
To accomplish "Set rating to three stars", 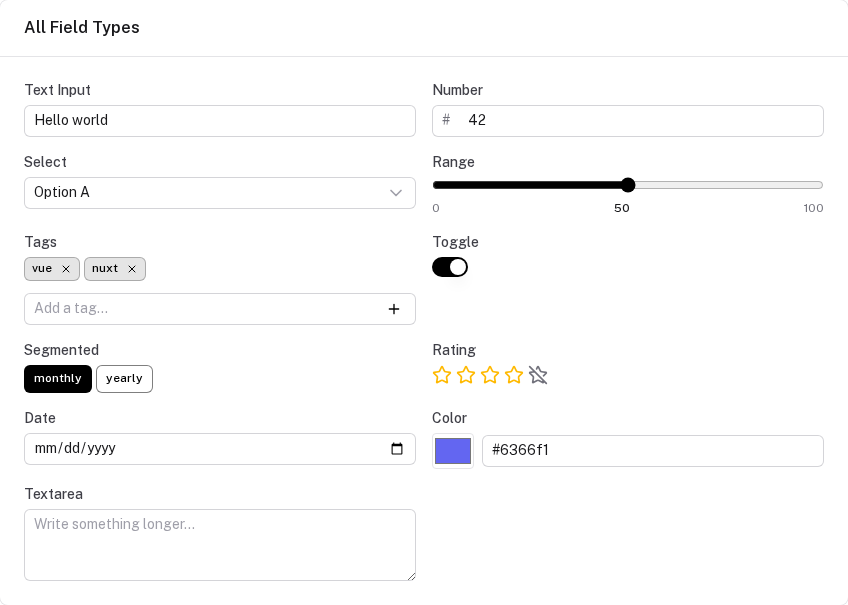I will [490, 375].
